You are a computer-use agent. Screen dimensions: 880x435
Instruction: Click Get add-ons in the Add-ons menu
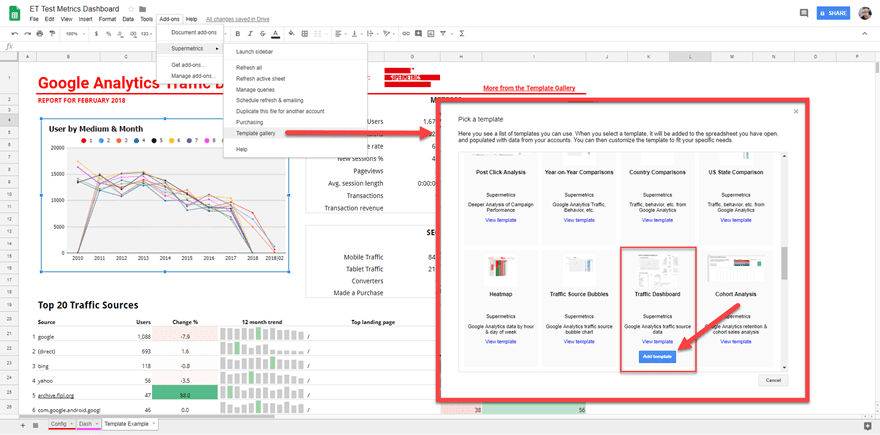coord(190,65)
